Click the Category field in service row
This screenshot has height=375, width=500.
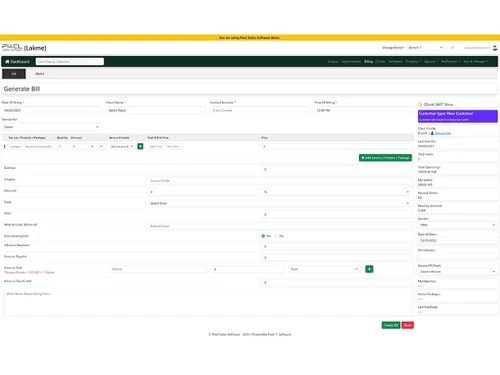pyautogui.click(x=16, y=146)
